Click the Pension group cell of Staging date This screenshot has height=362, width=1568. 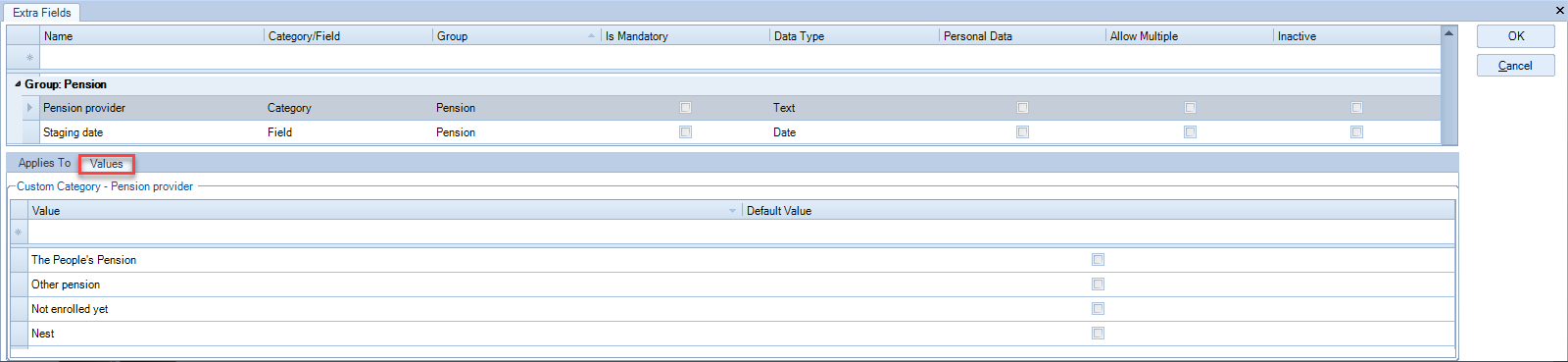(x=456, y=132)
